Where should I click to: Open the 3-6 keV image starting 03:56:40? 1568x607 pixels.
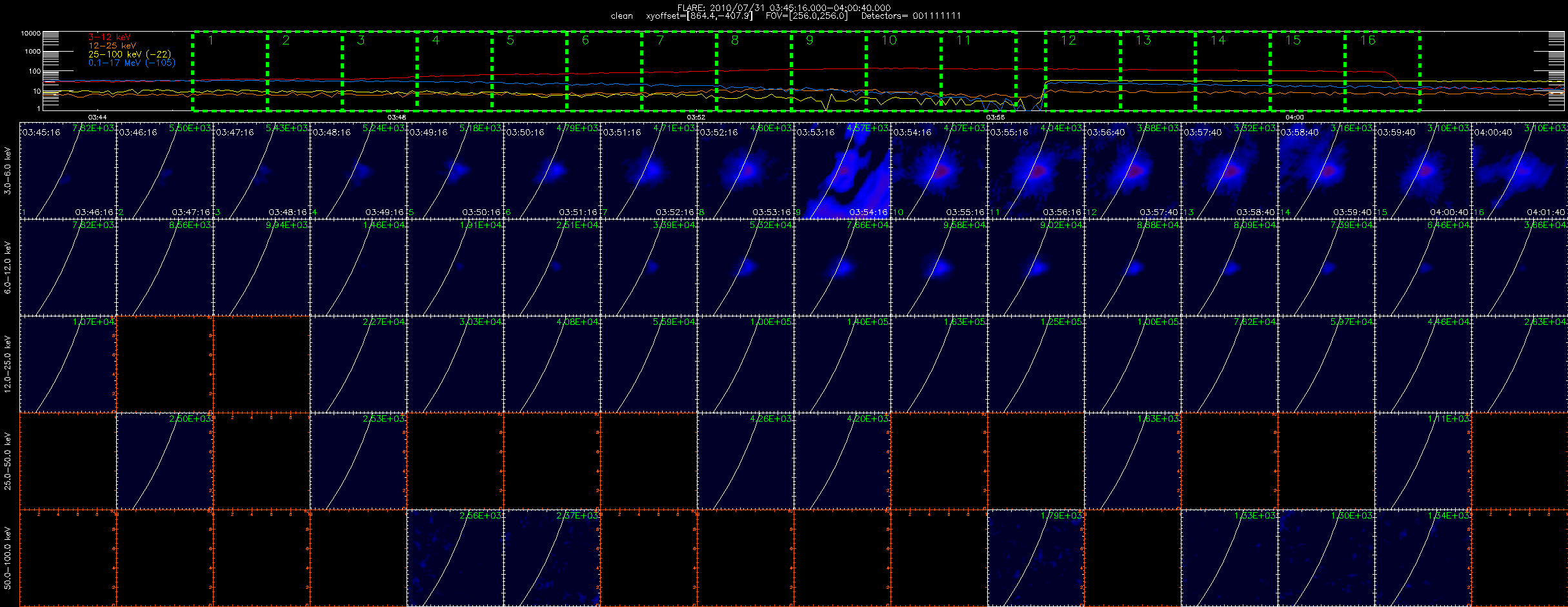pyautogui.click(x=1132, y=170)
